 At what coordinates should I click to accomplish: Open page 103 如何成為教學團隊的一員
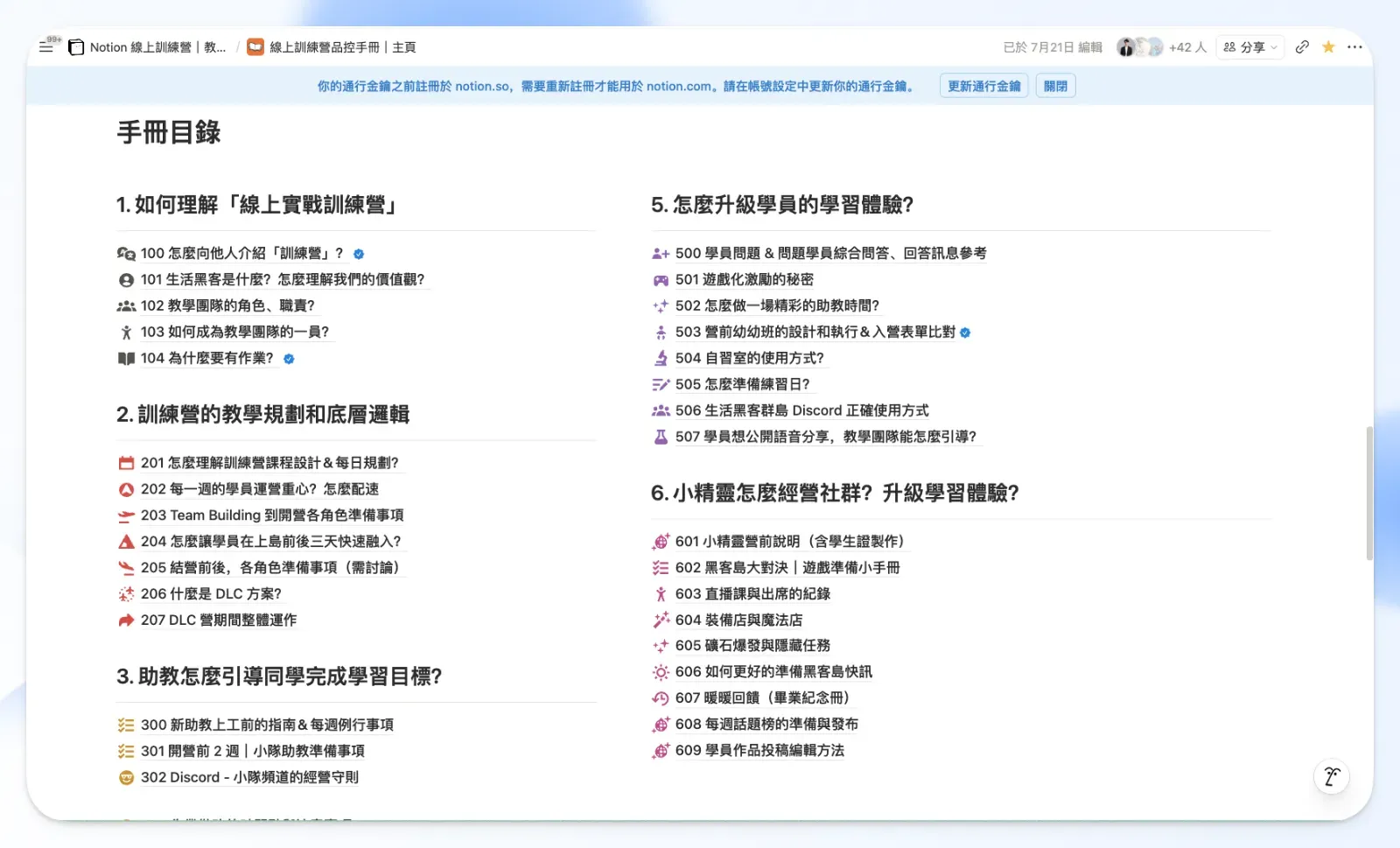(234, 333)
